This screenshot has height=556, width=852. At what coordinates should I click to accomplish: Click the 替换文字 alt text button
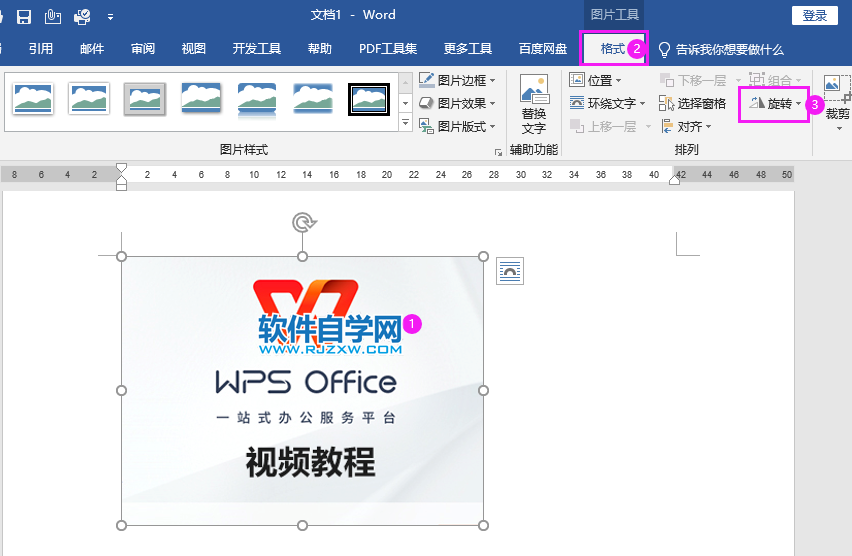tap(534, 105)
